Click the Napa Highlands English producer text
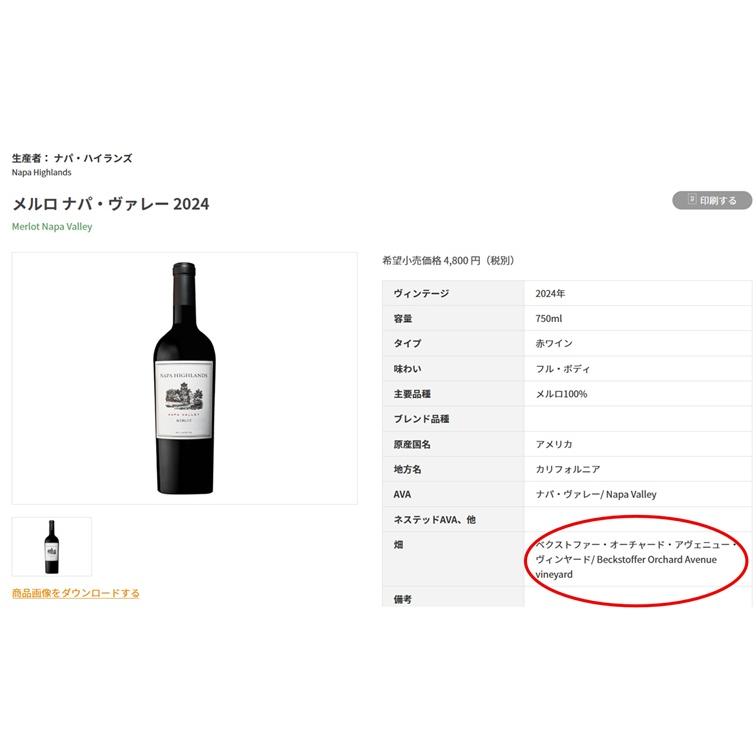Image resolution: width=756 pixels, height=756 pixels. pos(41,172)
